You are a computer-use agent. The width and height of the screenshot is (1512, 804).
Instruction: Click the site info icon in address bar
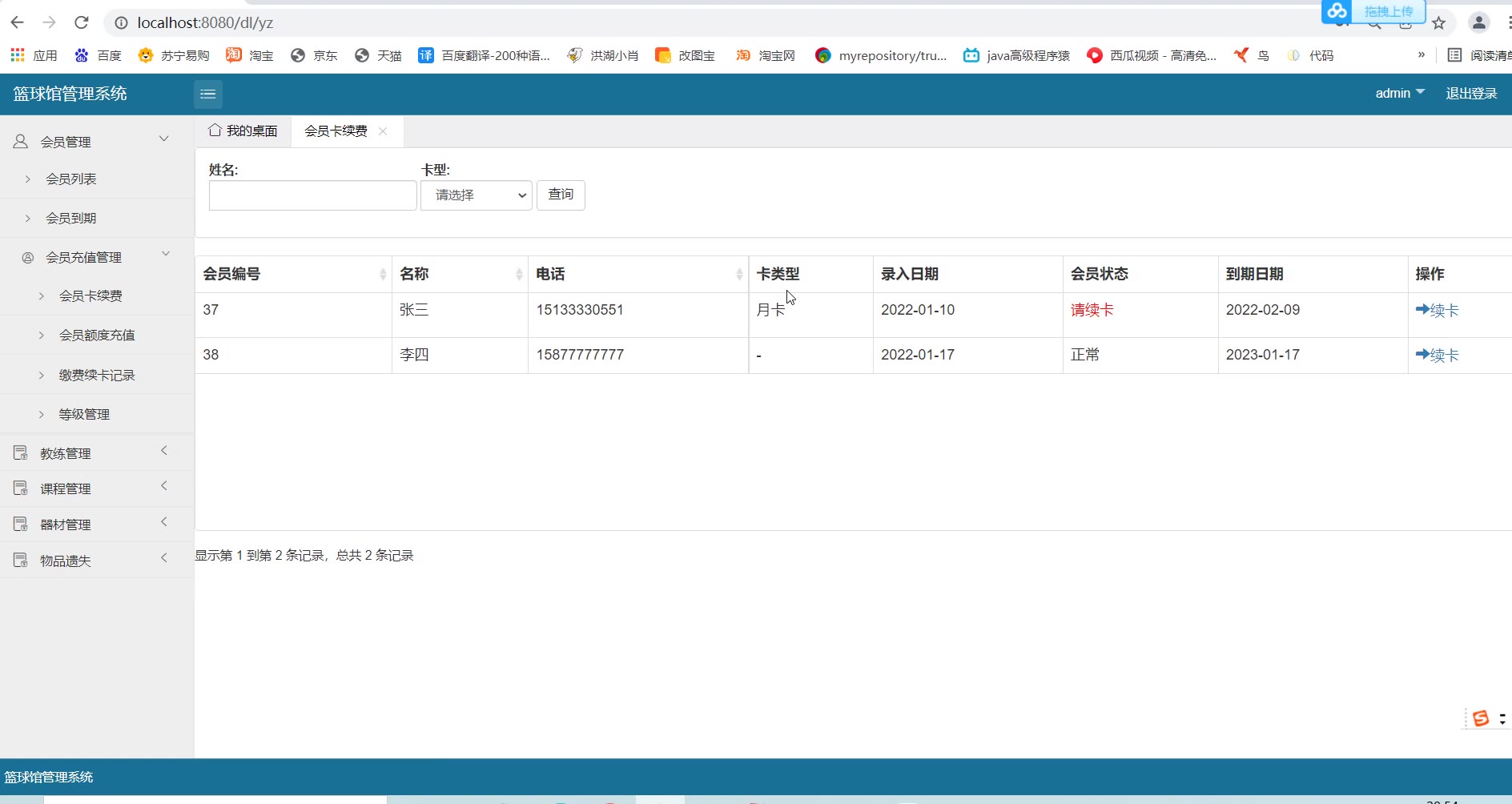pyautogui.click(x=121, y=22)
